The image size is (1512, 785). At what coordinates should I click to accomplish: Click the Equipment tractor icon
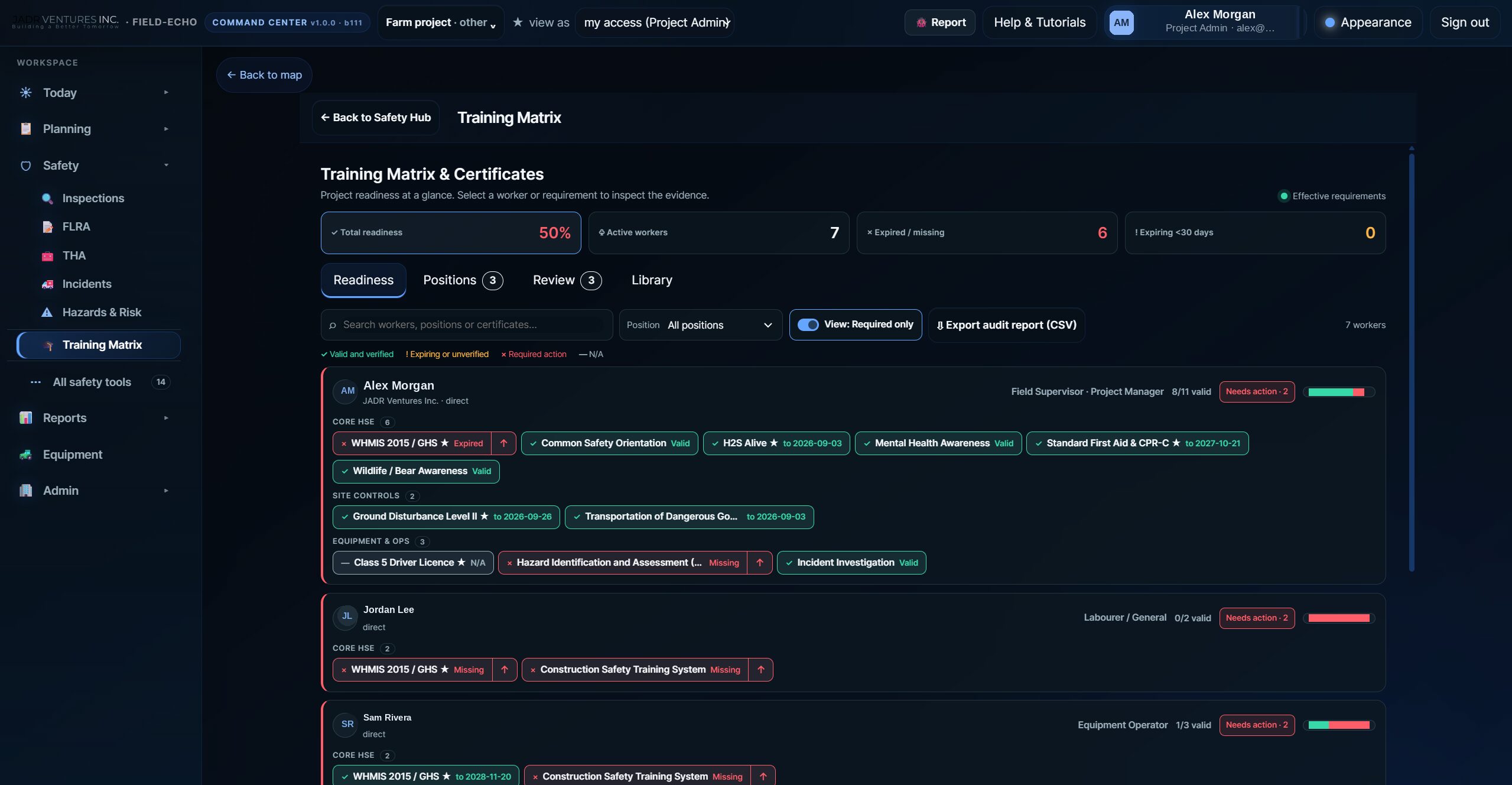[26, 455]
